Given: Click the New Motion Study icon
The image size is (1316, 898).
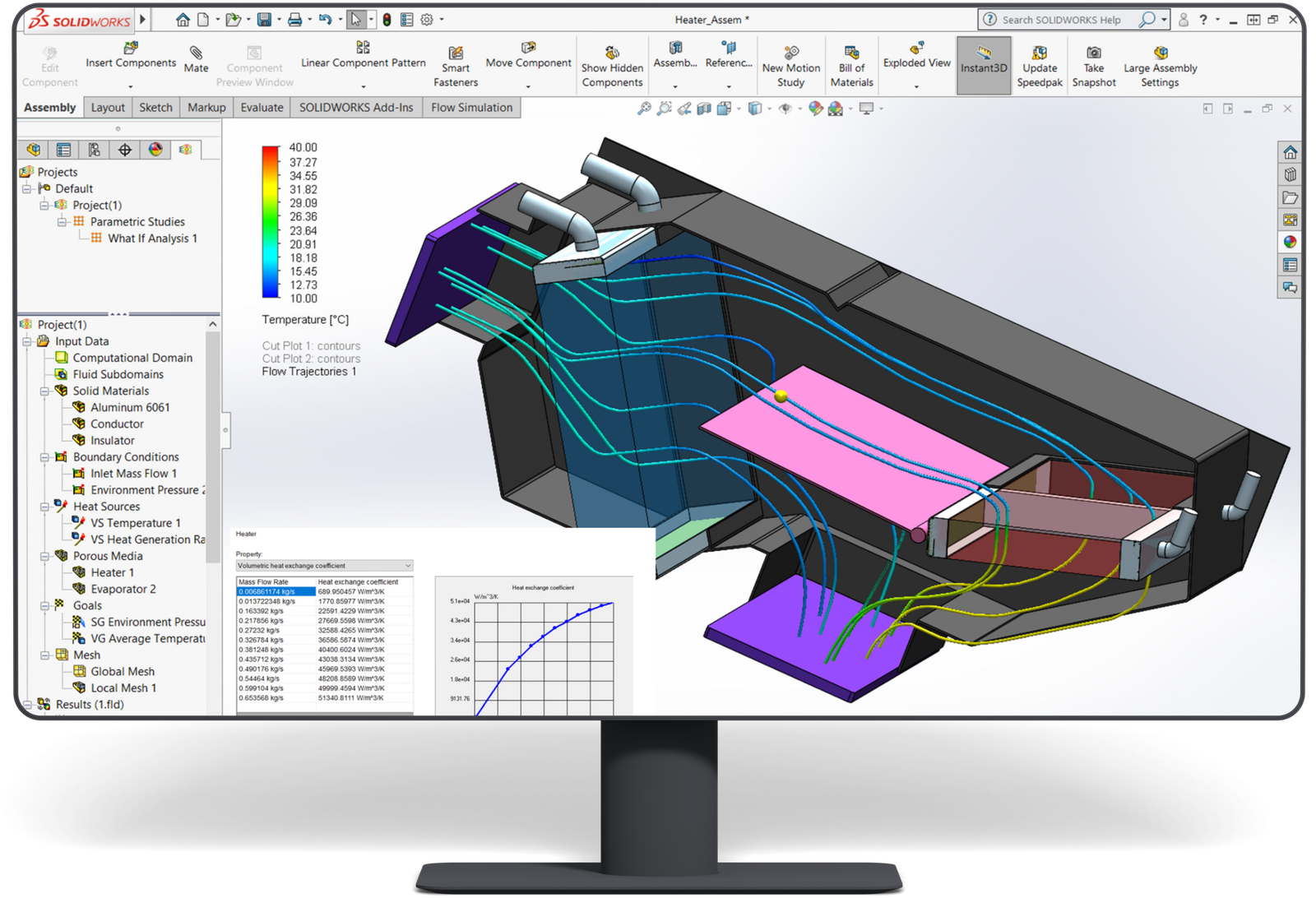Looking at the screenshot, I should point(790,53).
